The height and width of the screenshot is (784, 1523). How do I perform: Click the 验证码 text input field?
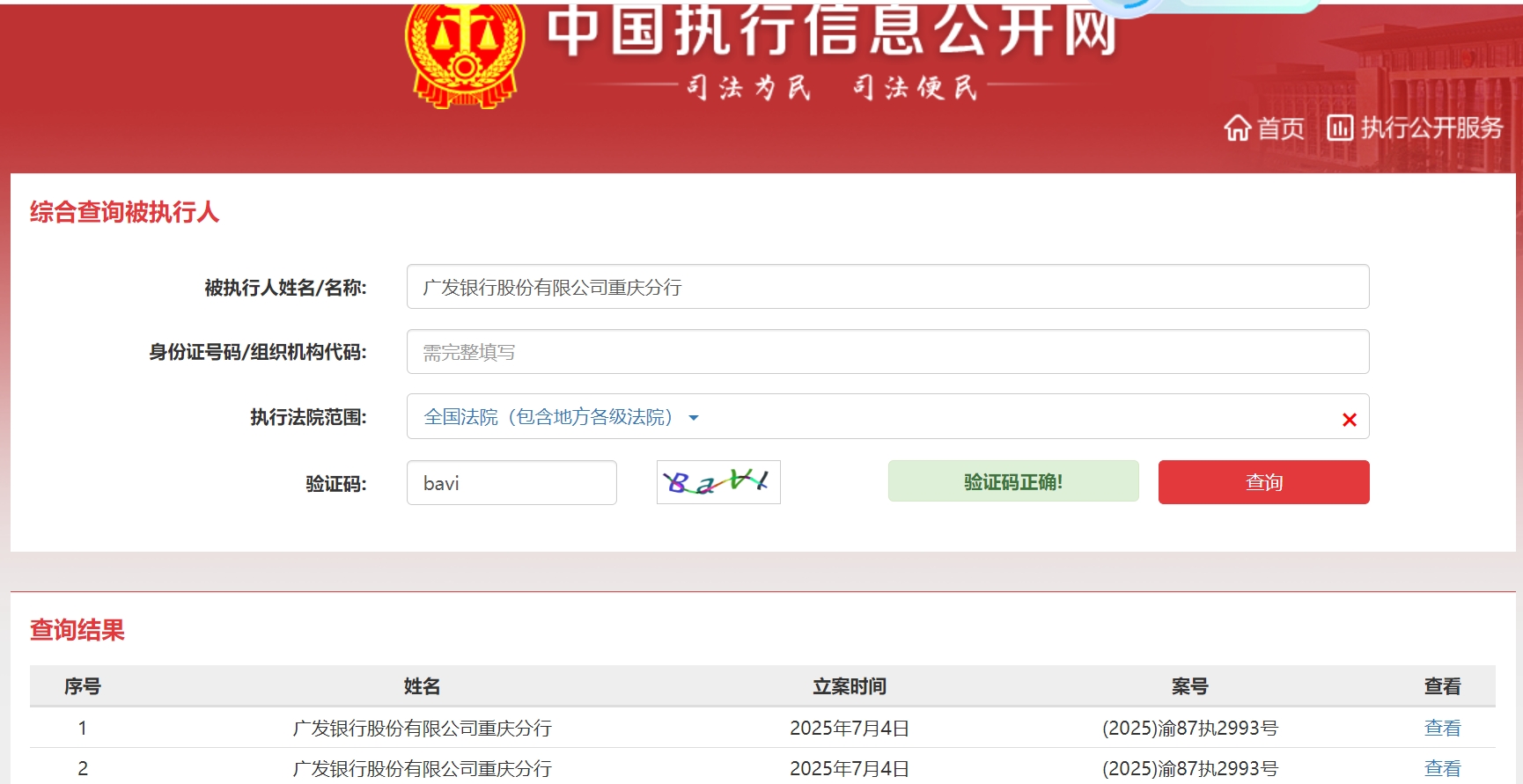[511, 483]
